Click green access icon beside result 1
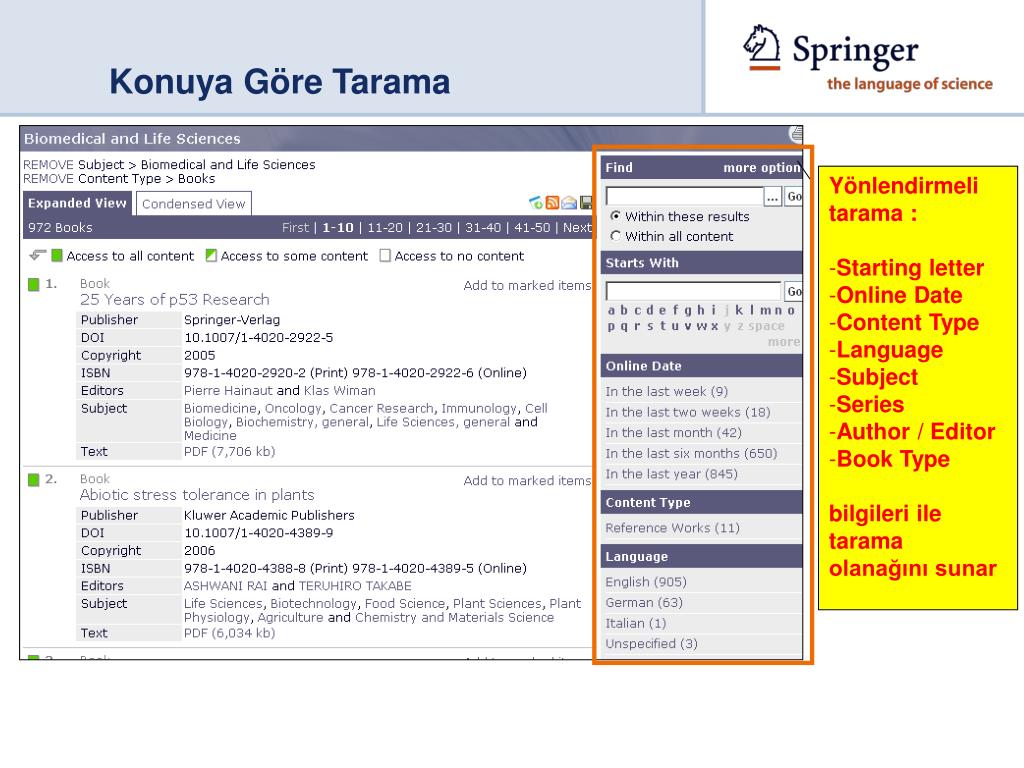This screenshot has width=1024, height=768. coord(34,284)
